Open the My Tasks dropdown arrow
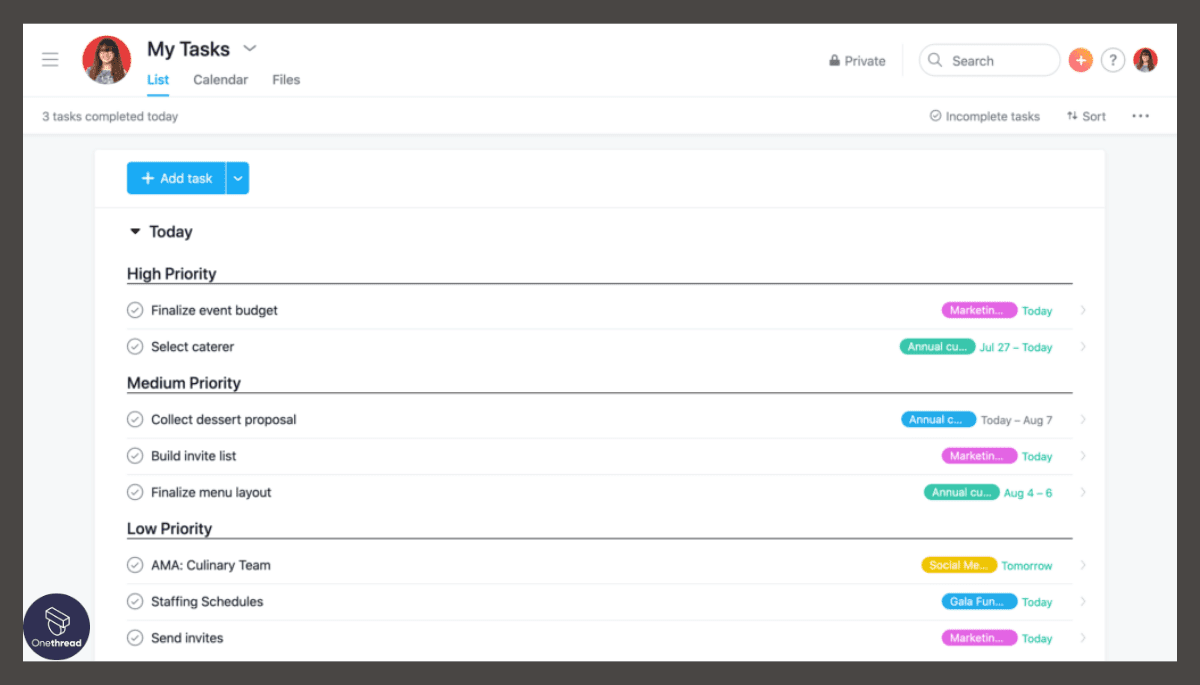This screenshot has width=1200, height=685. coord(249,48)
